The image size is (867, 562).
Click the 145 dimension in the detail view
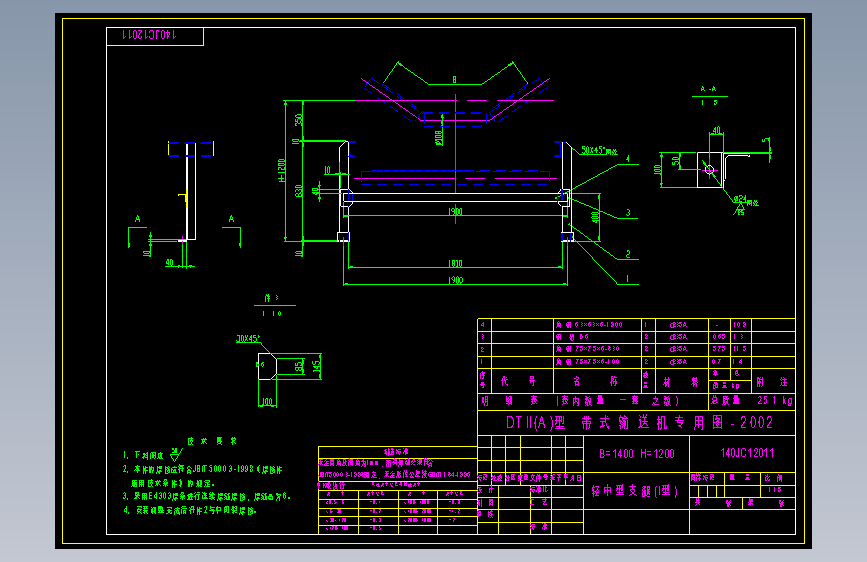coord(316,366)
